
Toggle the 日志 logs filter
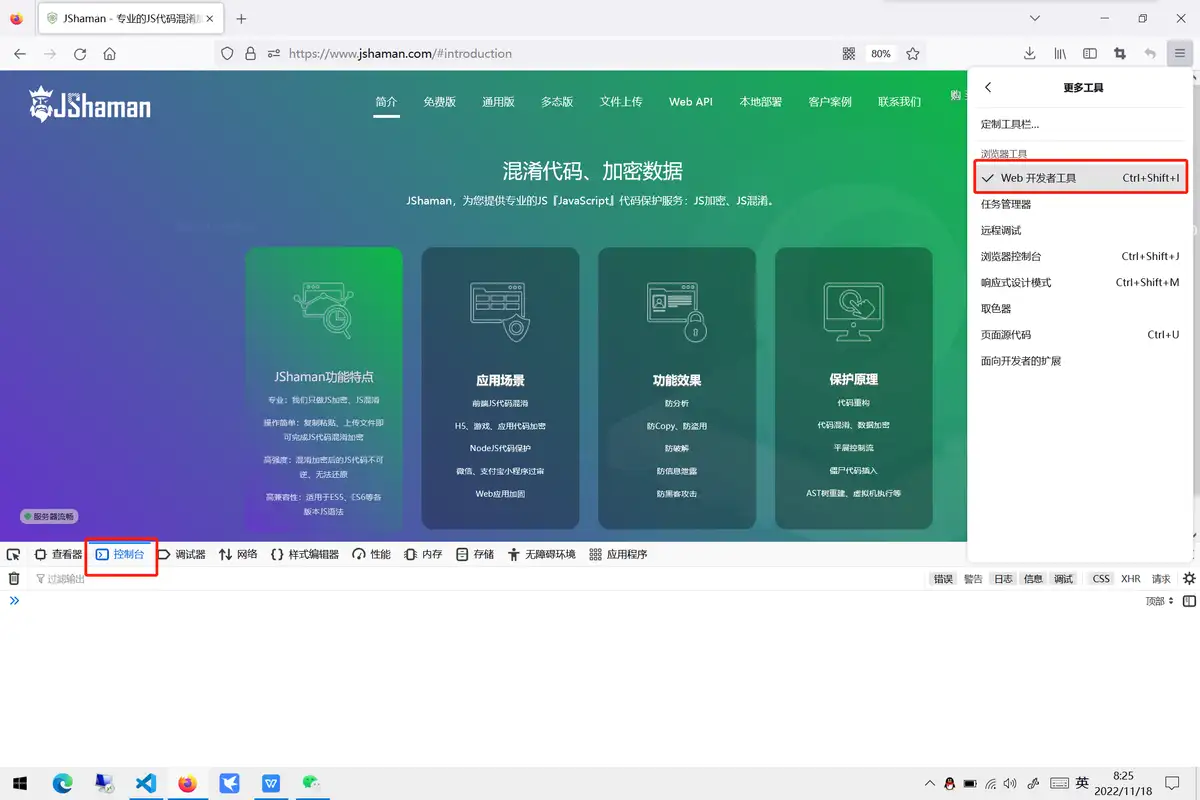pyautogui.click(x=1003, y=579)
